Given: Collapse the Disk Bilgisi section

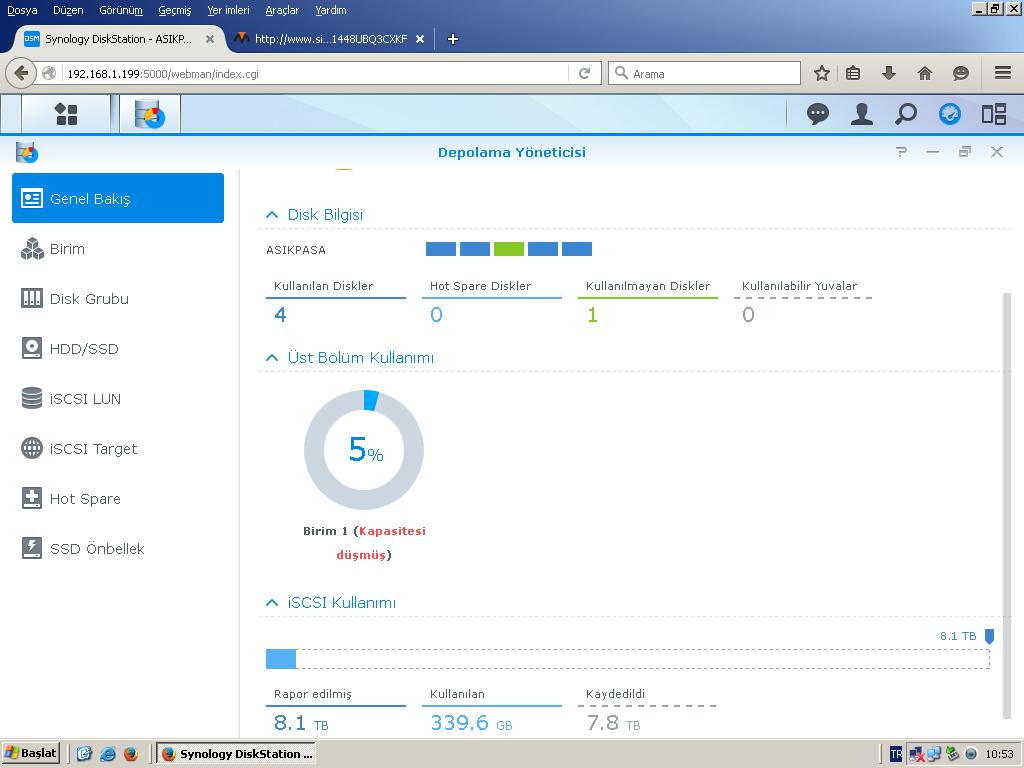Looking at the screenshot, I should pyautogui.click(x=272, y=215).
